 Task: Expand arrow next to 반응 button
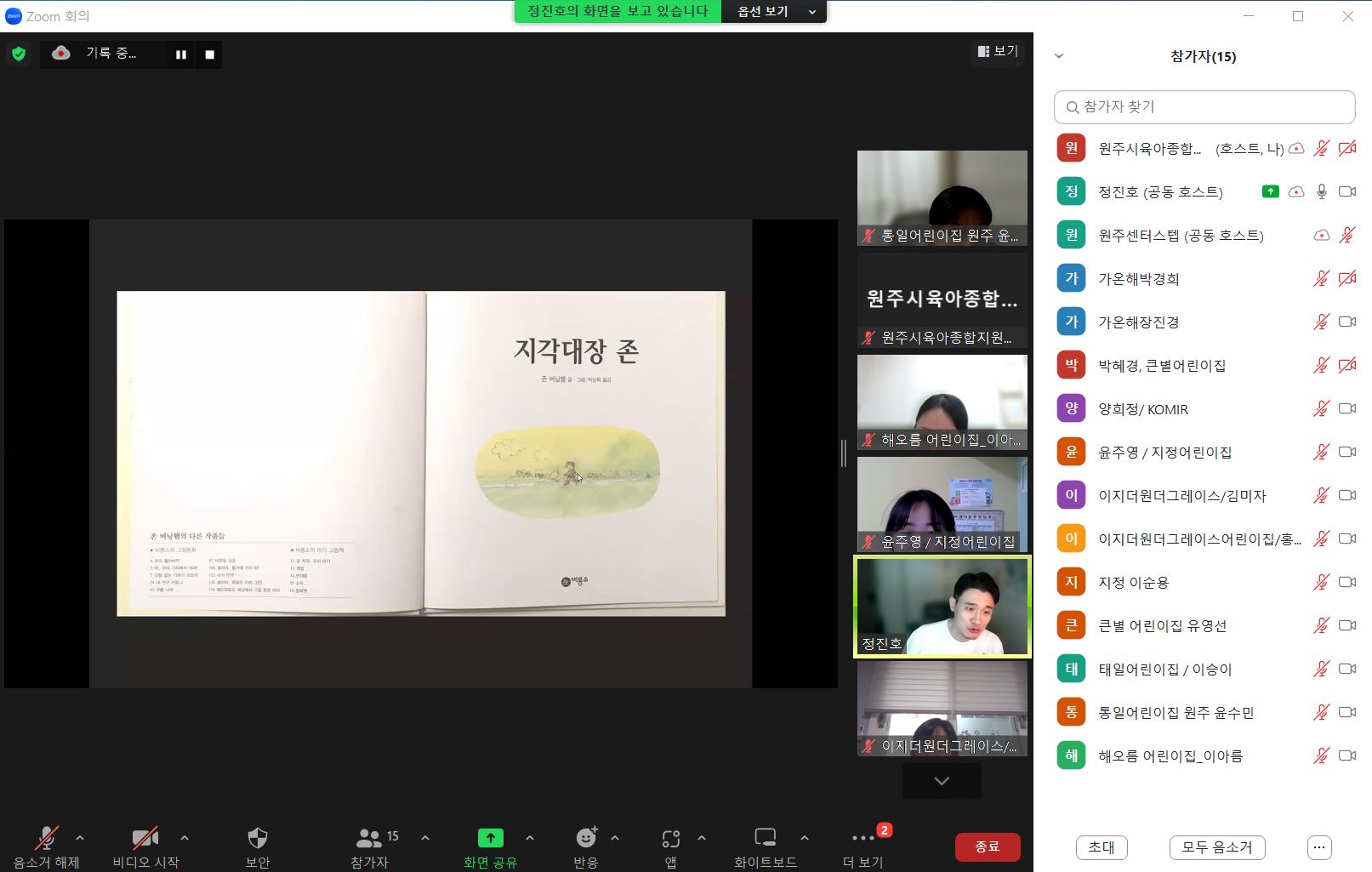click(615, 838)
